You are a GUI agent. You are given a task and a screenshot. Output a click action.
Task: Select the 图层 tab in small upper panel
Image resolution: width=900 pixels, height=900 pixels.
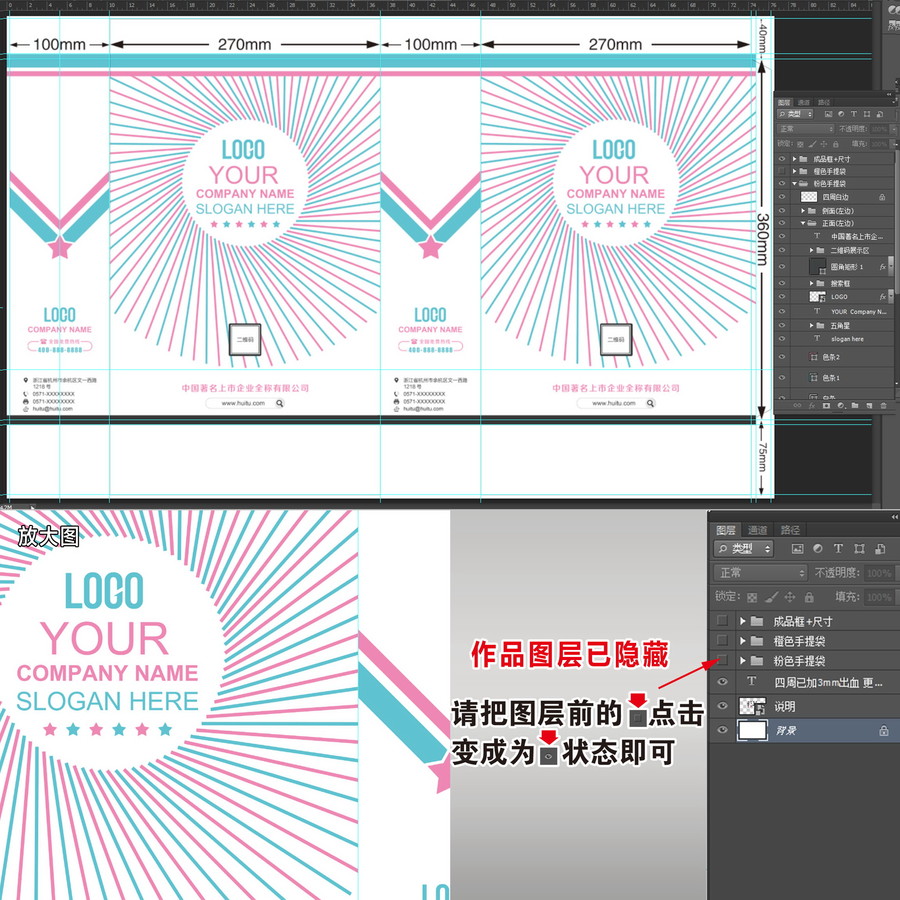click(x=783, y=102)
